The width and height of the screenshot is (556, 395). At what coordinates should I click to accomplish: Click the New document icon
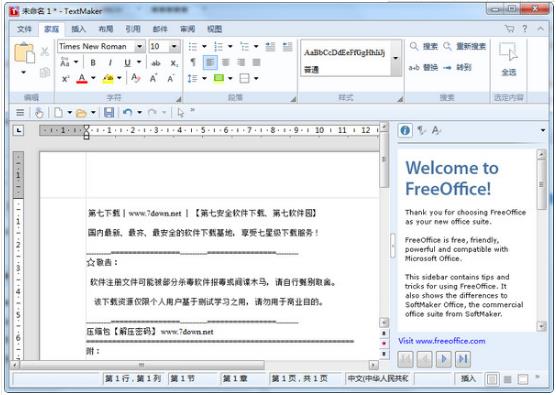pyautogui.click(x=59, y=113)
